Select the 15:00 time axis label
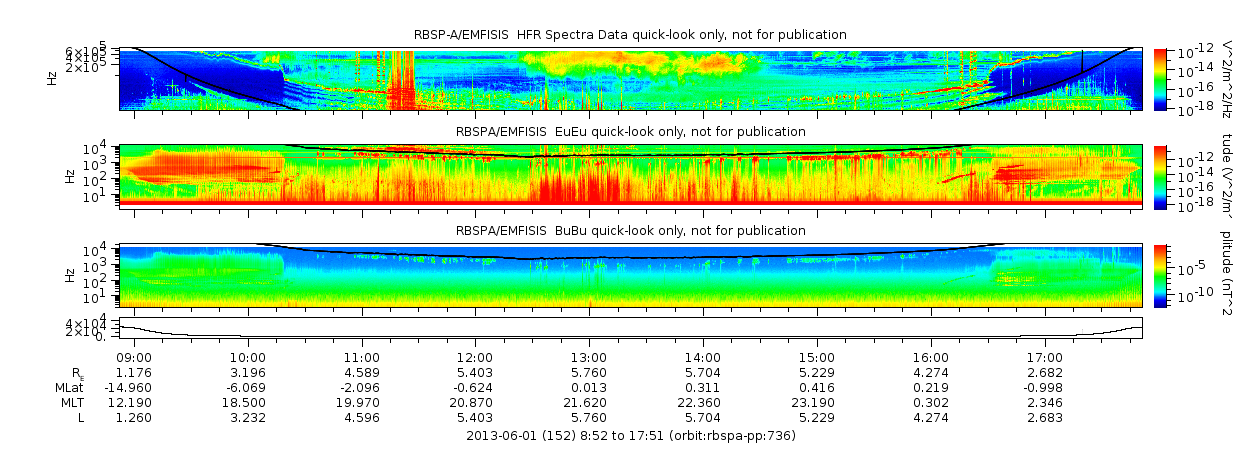This screenshot has height=449, width=1250. [816, 357]
